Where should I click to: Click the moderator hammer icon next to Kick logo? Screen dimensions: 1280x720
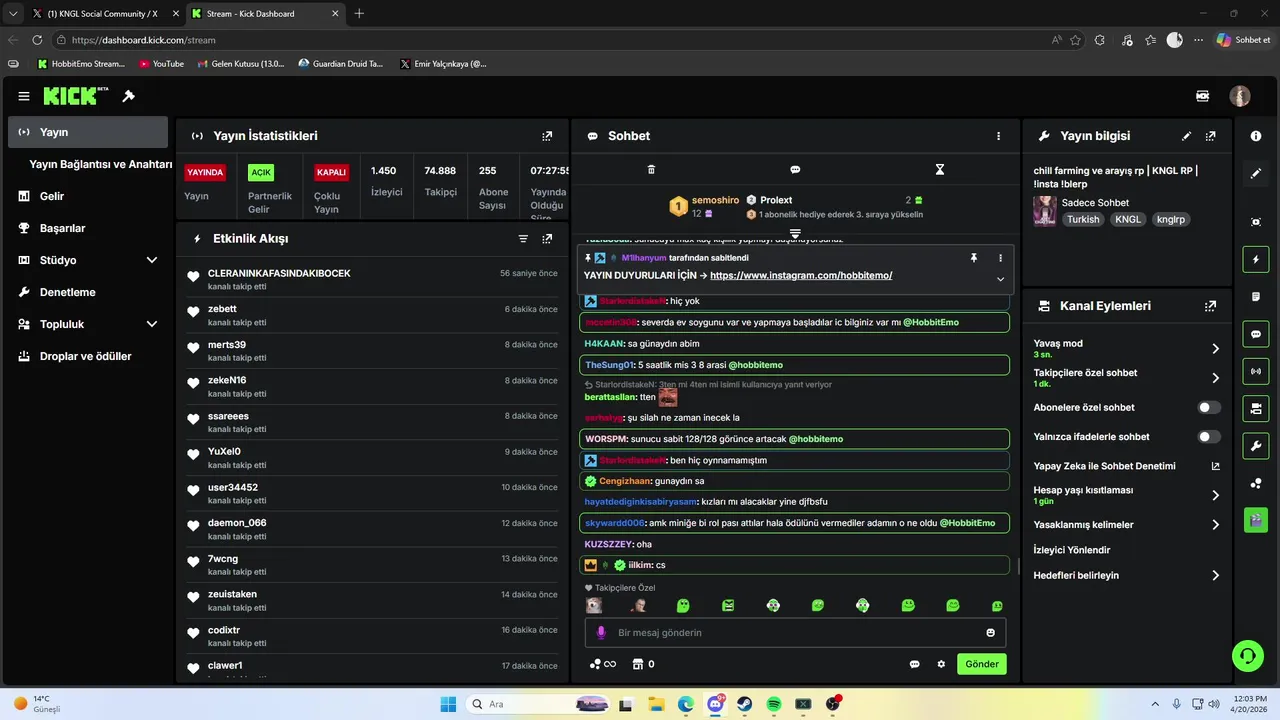pyautogui.click(x=128, y=96)
